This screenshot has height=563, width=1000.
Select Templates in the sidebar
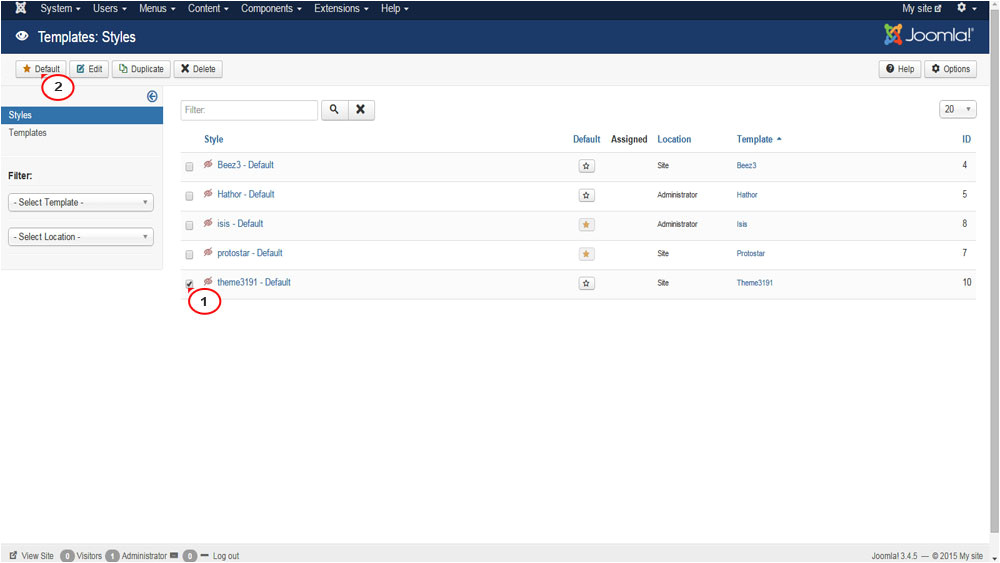pyautogui.click(x=27, y=133)
